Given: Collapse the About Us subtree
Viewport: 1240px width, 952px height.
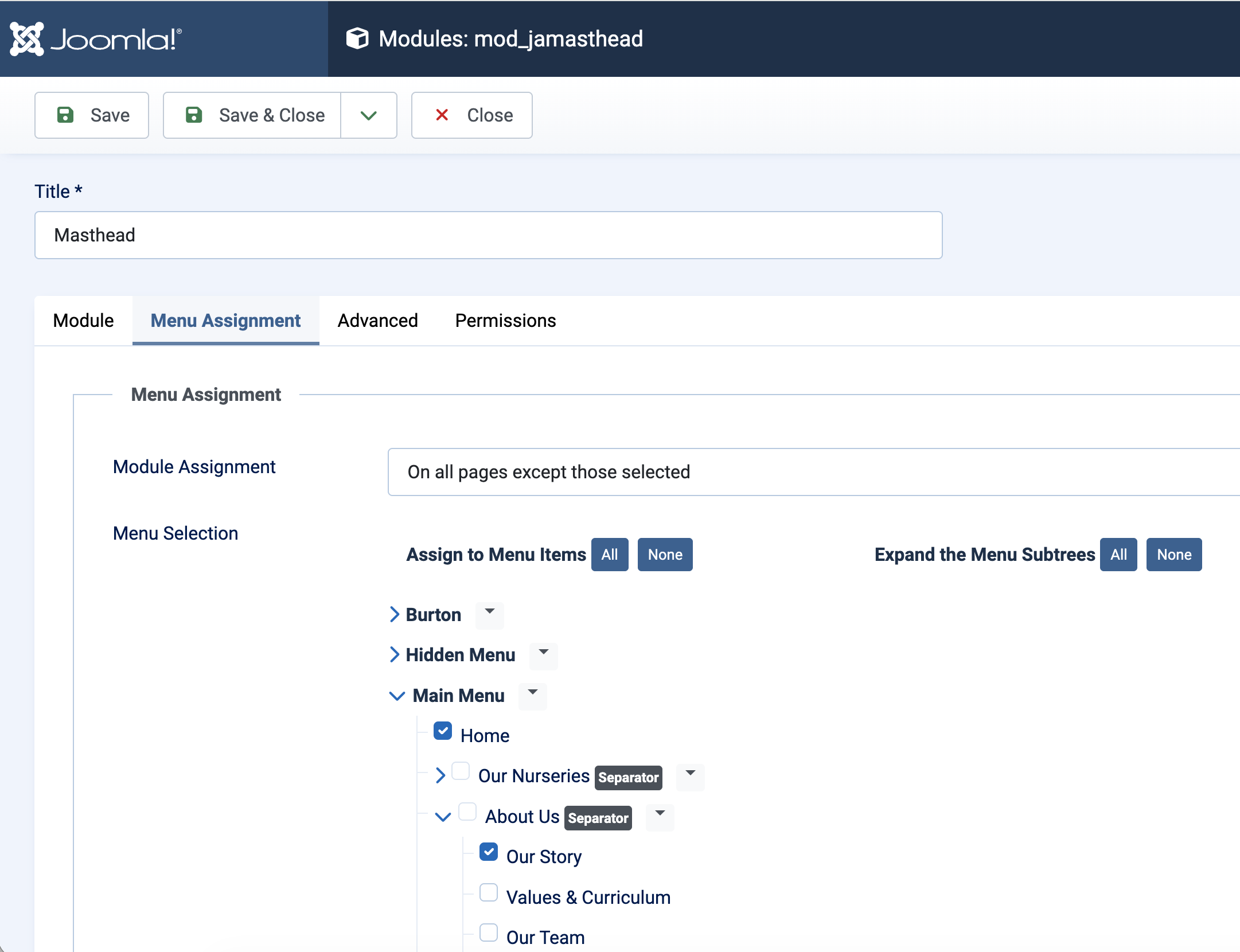Looking at the screenshot, I should tap(443, 817).
